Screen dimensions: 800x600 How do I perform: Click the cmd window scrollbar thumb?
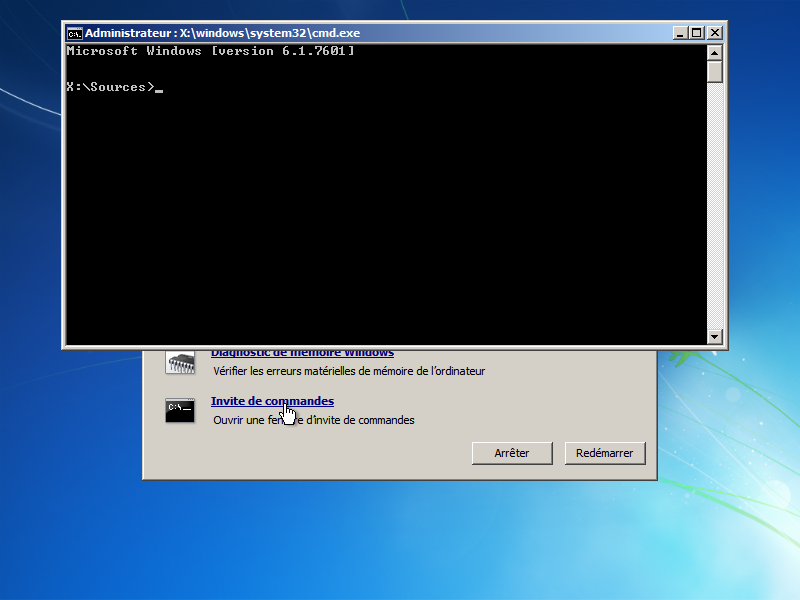(715, 71)
